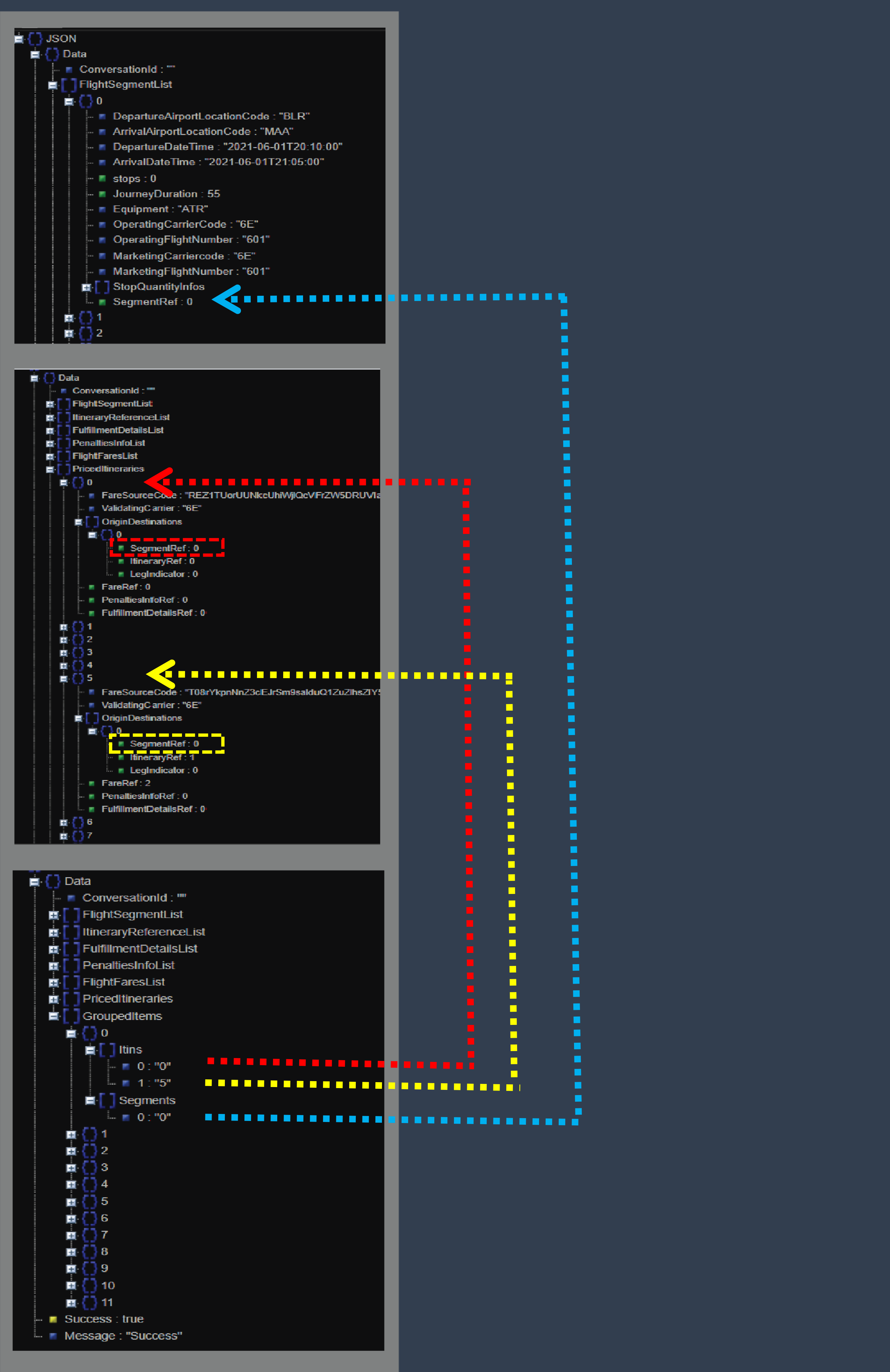Click the blue icon beside OperatingFlightNumber
The image size is (890, 1372).
[x=102, y=240]
